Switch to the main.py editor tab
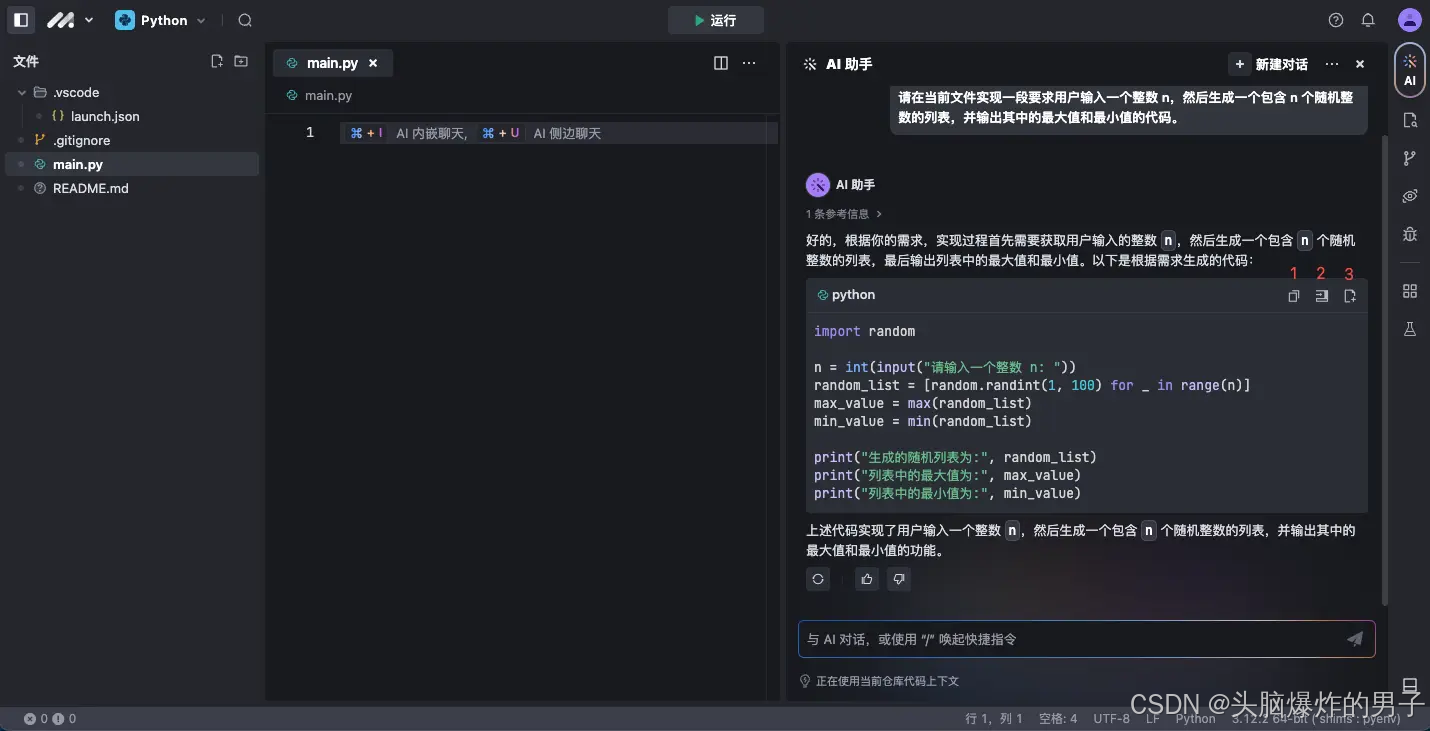Image resolution: width=1430 pixels, height=731 pixels. point(333,62)
